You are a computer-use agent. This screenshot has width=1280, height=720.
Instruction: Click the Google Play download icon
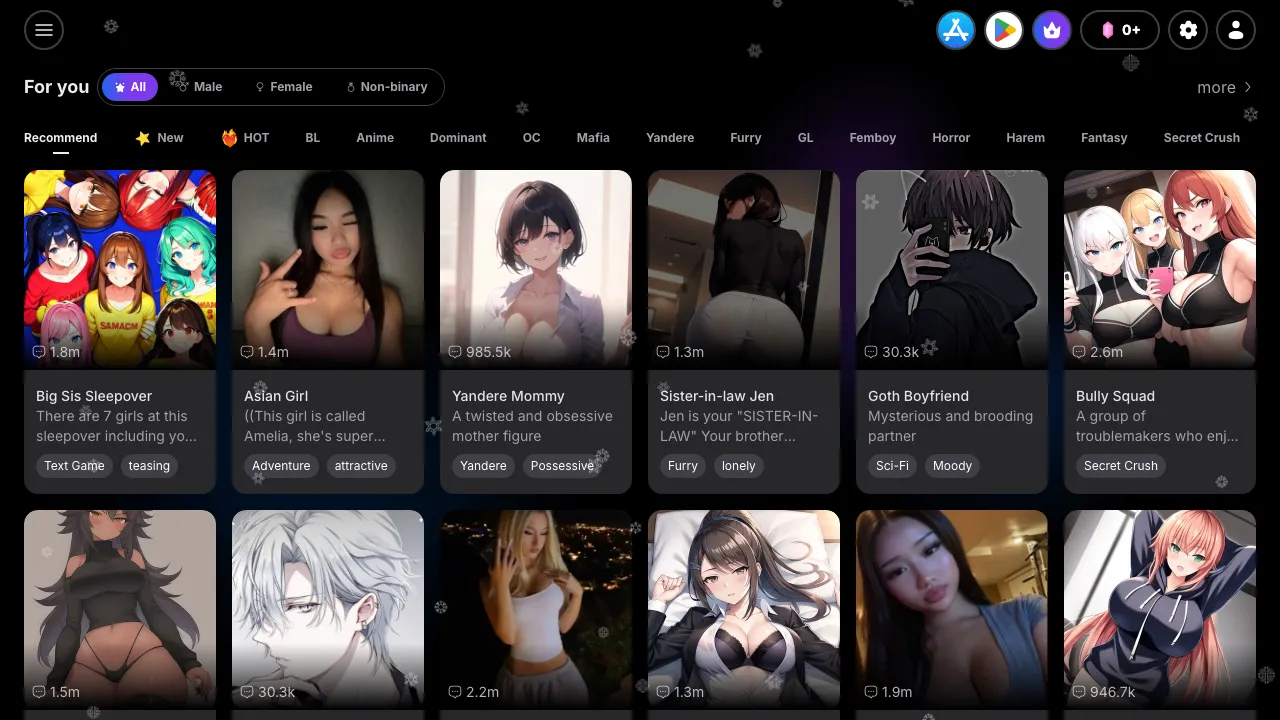1003,30
